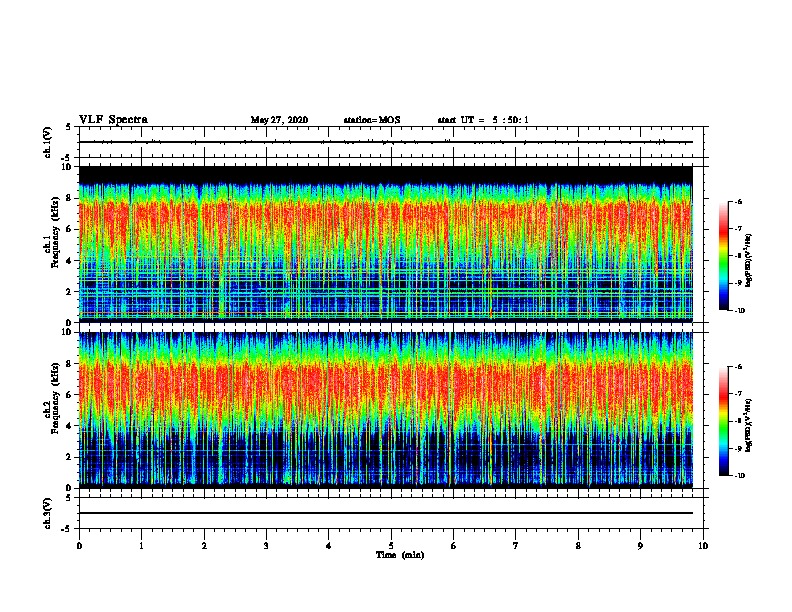Click the '-10' tick on ch.2 color bar

click(x=739, y=476)
